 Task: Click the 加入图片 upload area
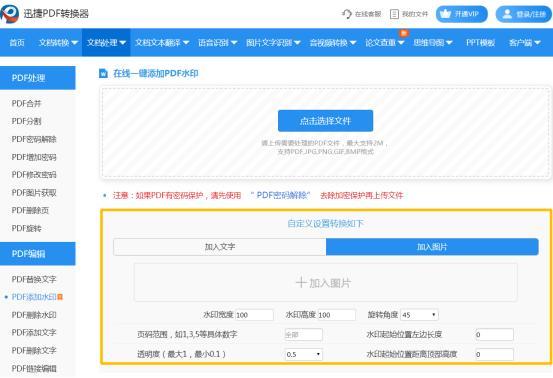[325, 282]
